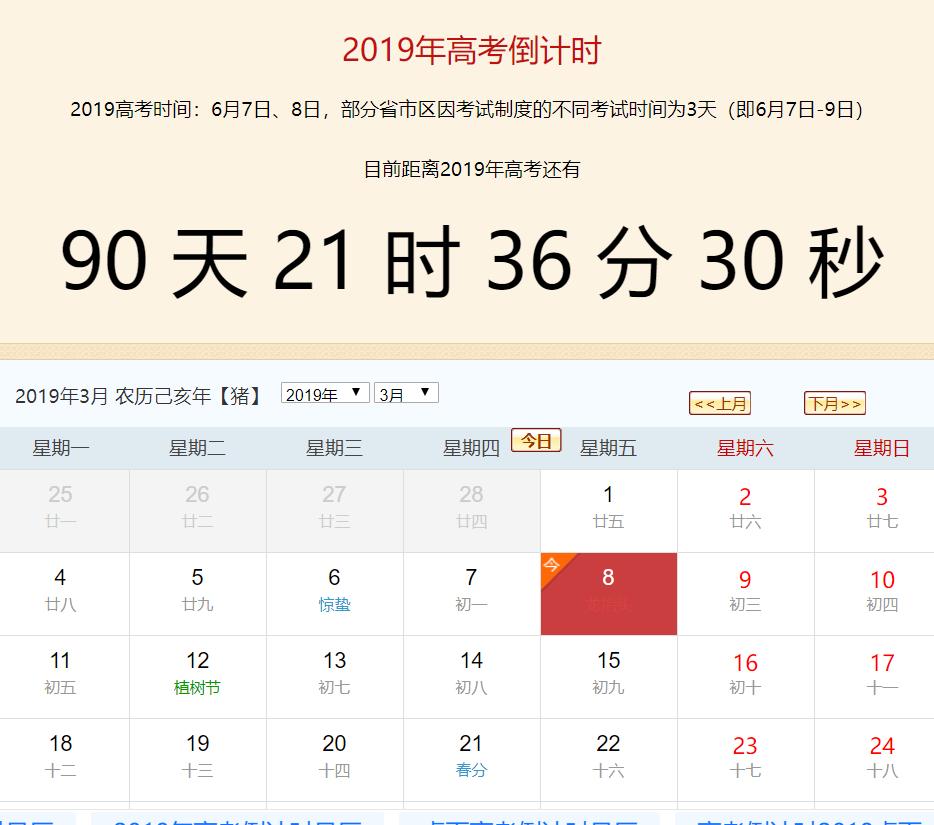Select March 21 春分 cell

point(472,759)
